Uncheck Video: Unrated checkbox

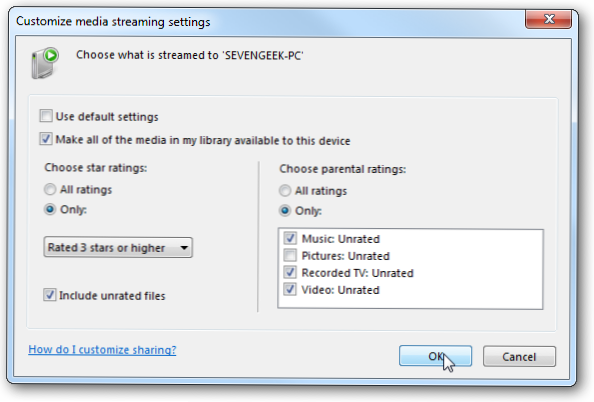click(290, 289)
